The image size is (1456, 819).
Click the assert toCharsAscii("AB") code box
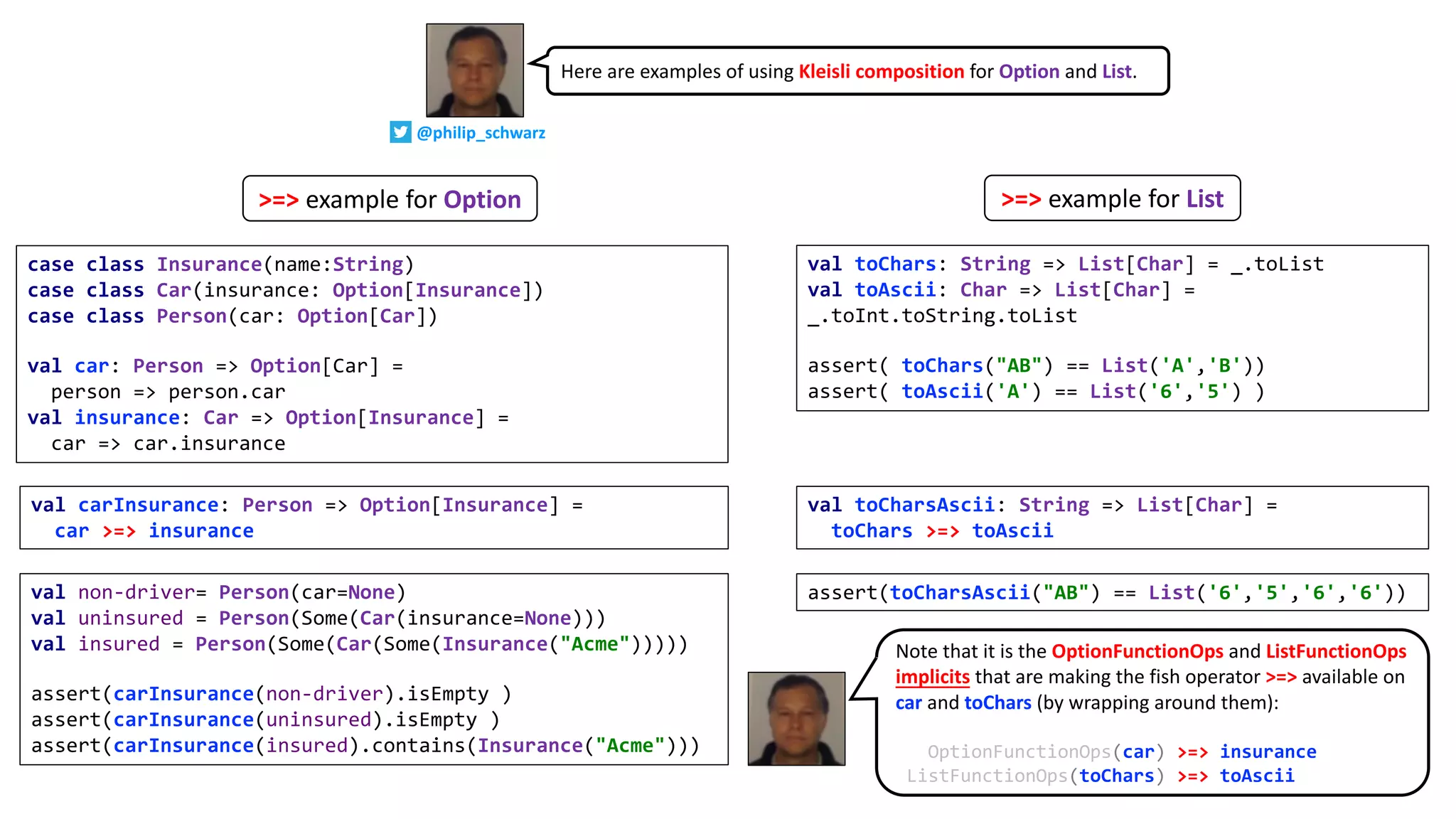pos(1112,592)
